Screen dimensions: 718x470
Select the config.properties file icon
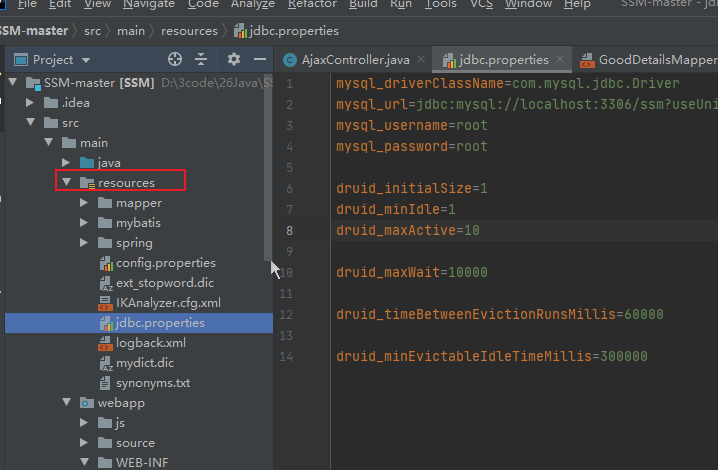click(x=105, y=263)
